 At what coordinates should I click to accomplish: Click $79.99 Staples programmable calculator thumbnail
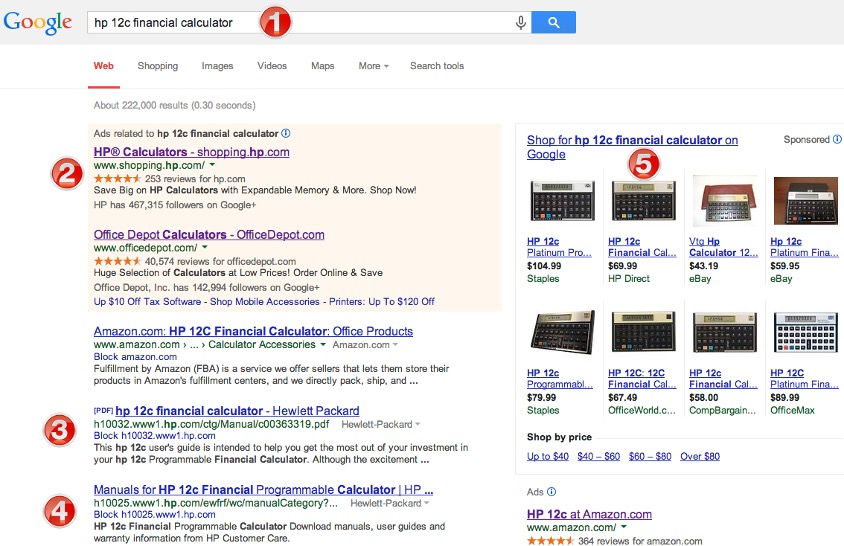[x=562, y=332]
